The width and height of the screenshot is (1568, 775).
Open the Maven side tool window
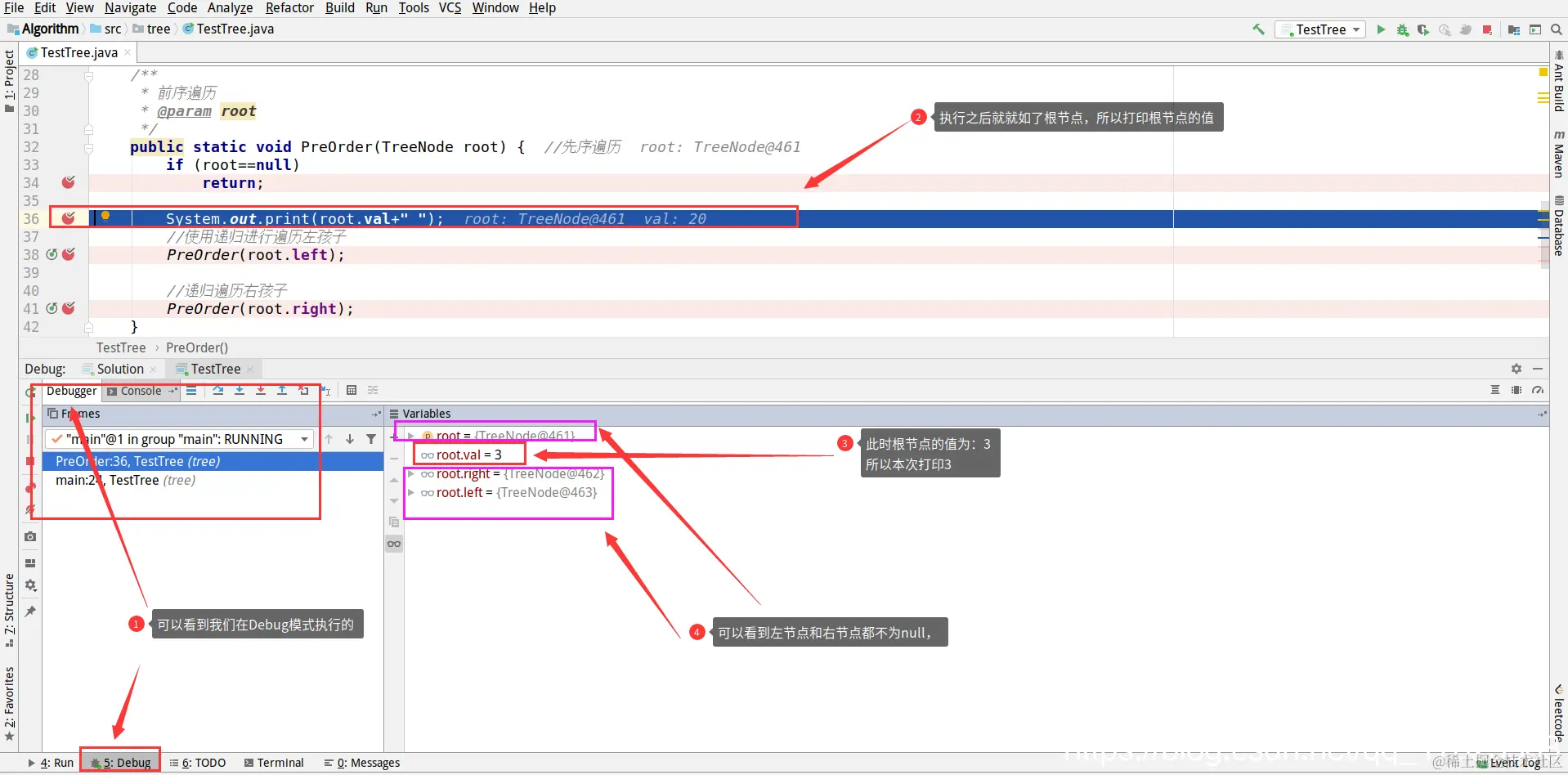(x=1558, y=153)
